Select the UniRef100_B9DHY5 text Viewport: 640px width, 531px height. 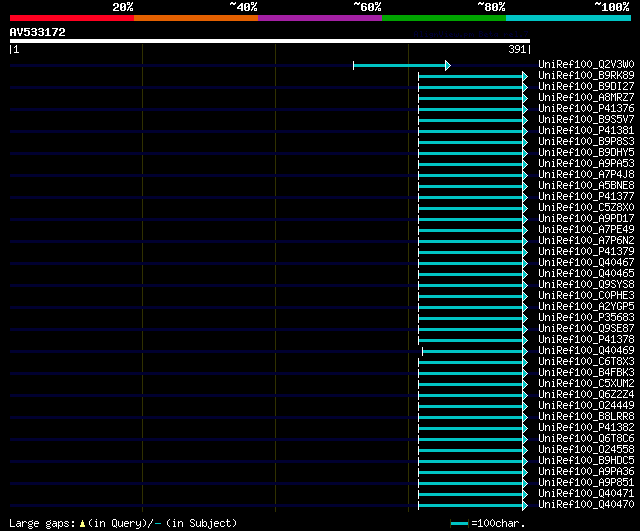[x=586, y=153]
